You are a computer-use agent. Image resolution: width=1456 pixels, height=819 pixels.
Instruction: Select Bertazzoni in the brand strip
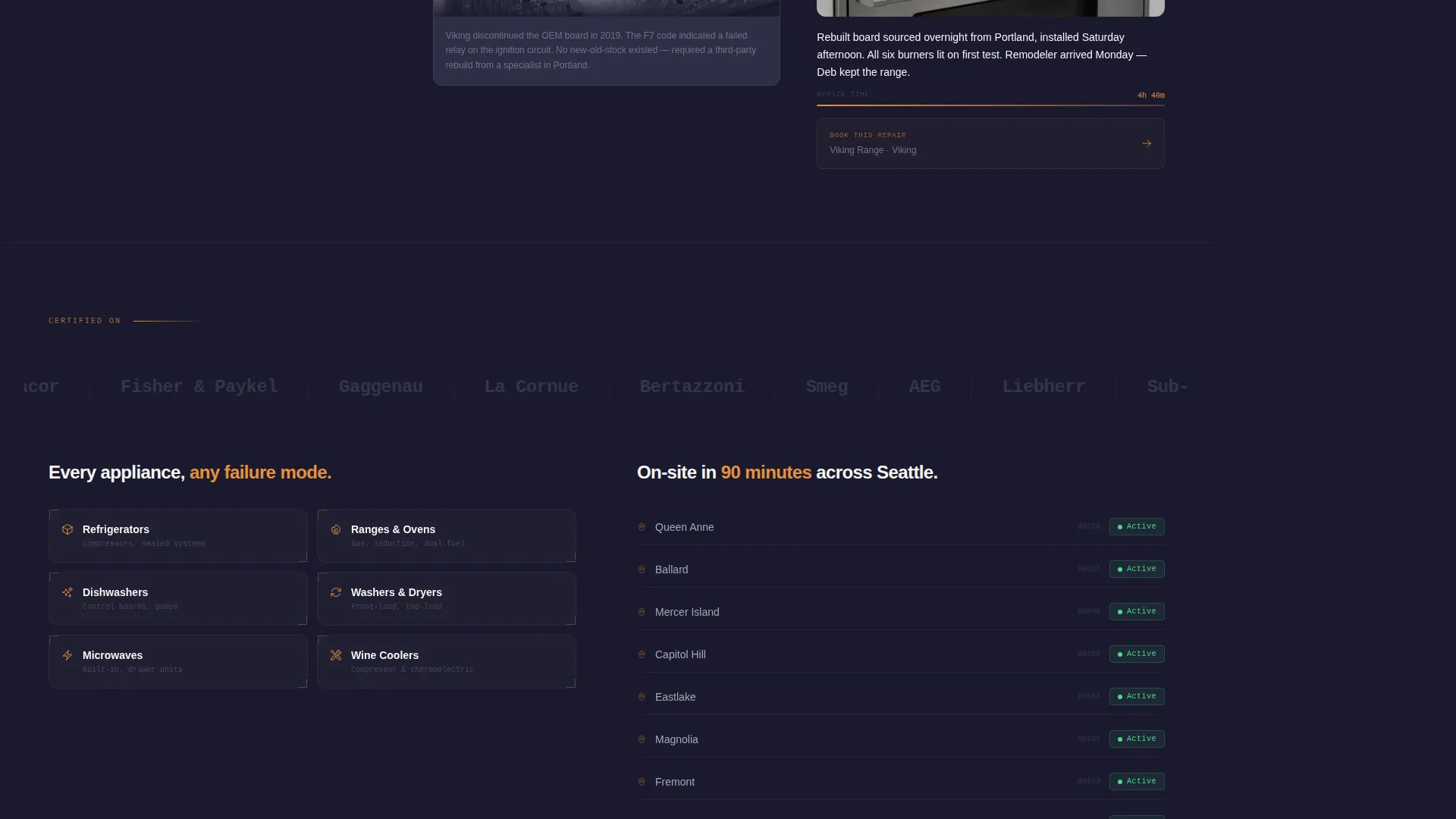pos(692,387)
